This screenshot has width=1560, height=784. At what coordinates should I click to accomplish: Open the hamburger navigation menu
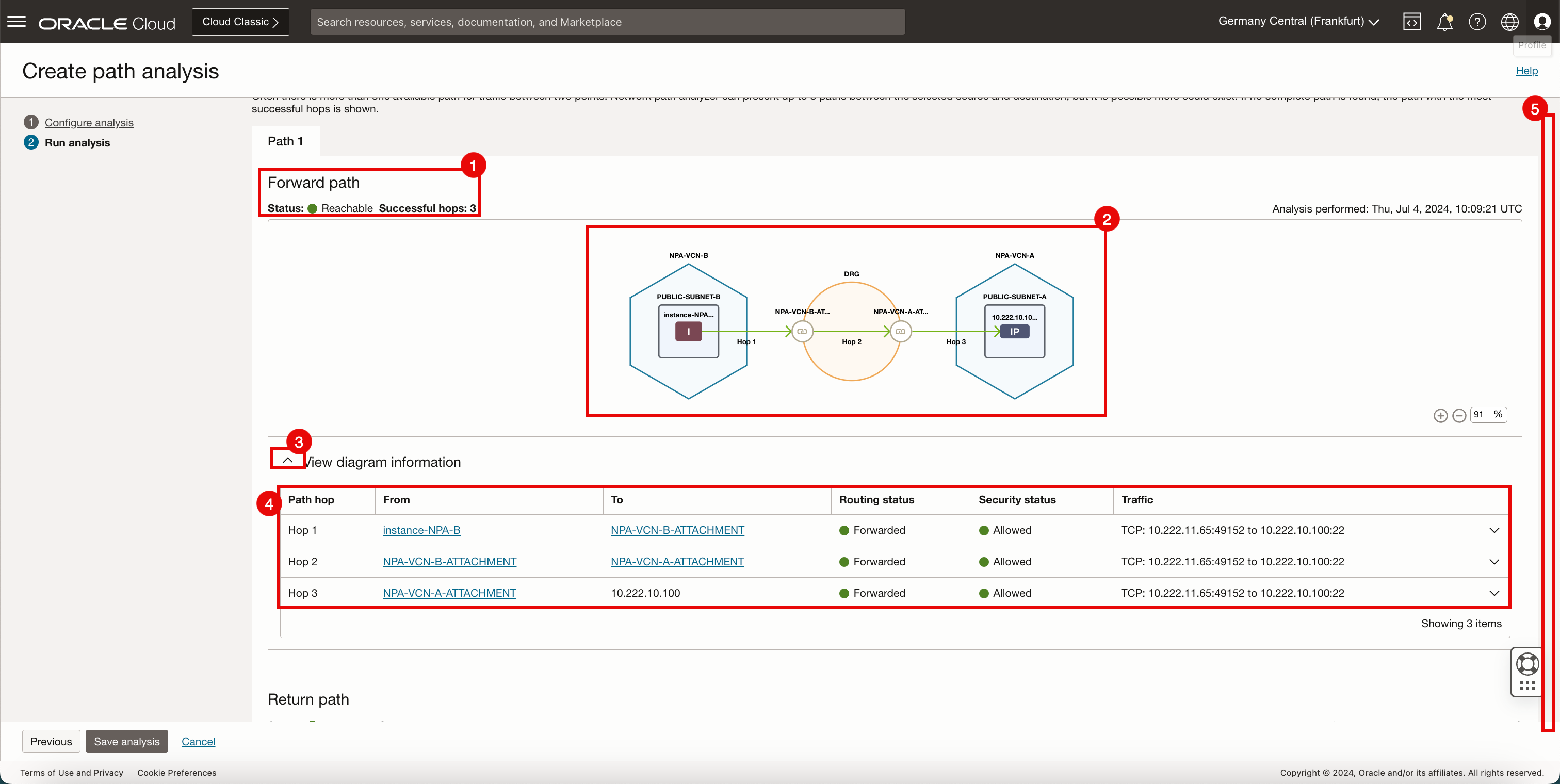point(17,22)
